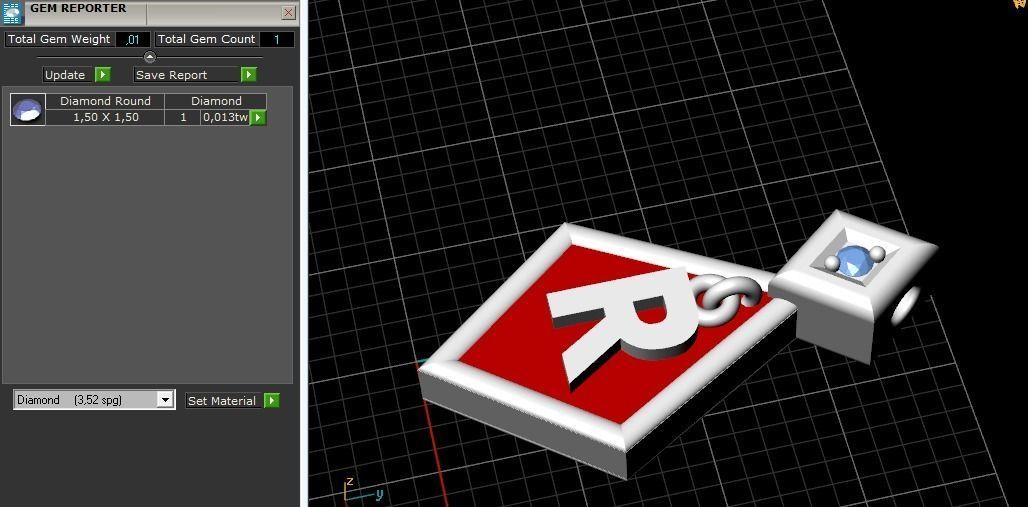Close the Gem Reporter panel
The width and height of the screenshot is (1028, 507).
click(288, 12)
